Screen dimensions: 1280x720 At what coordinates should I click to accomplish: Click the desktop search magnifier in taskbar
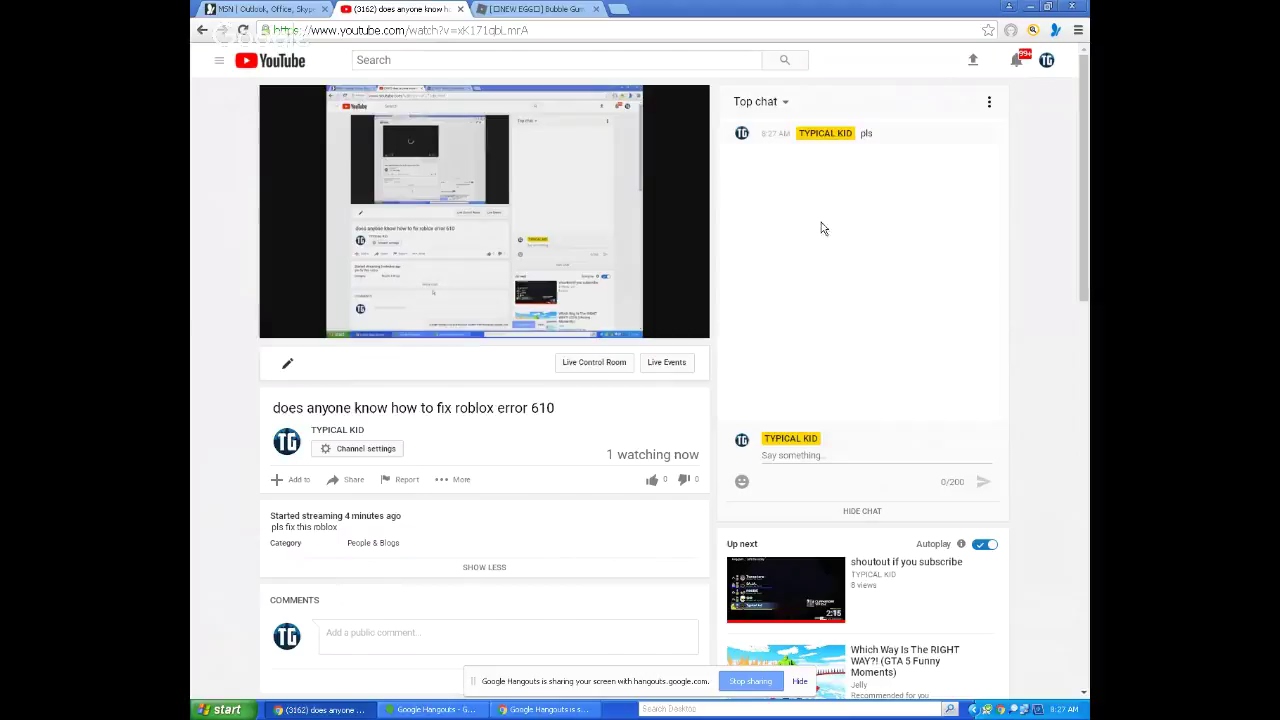coord(949,709)
